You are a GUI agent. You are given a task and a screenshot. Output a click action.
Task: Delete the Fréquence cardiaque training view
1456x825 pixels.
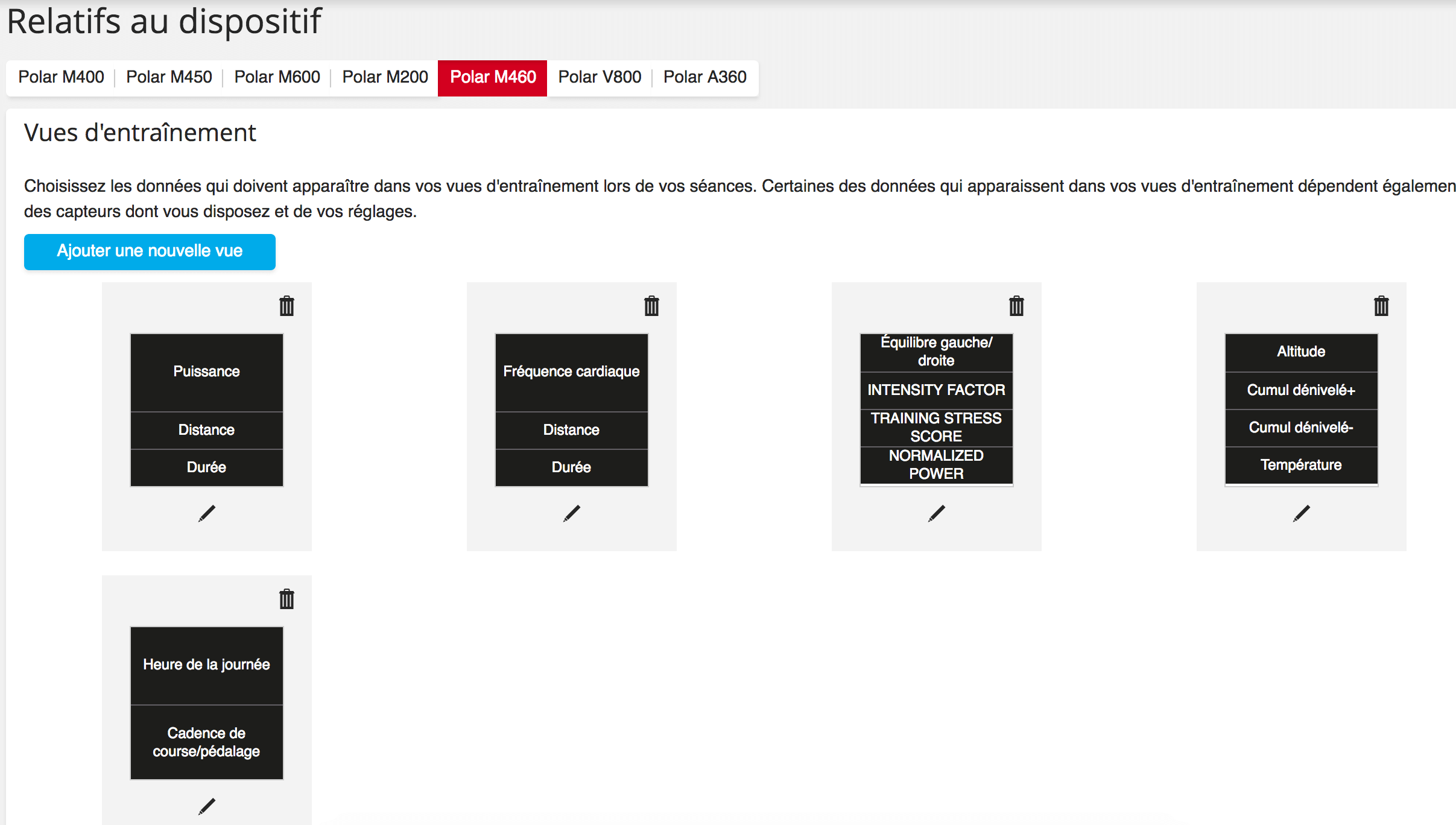(651, 306)
